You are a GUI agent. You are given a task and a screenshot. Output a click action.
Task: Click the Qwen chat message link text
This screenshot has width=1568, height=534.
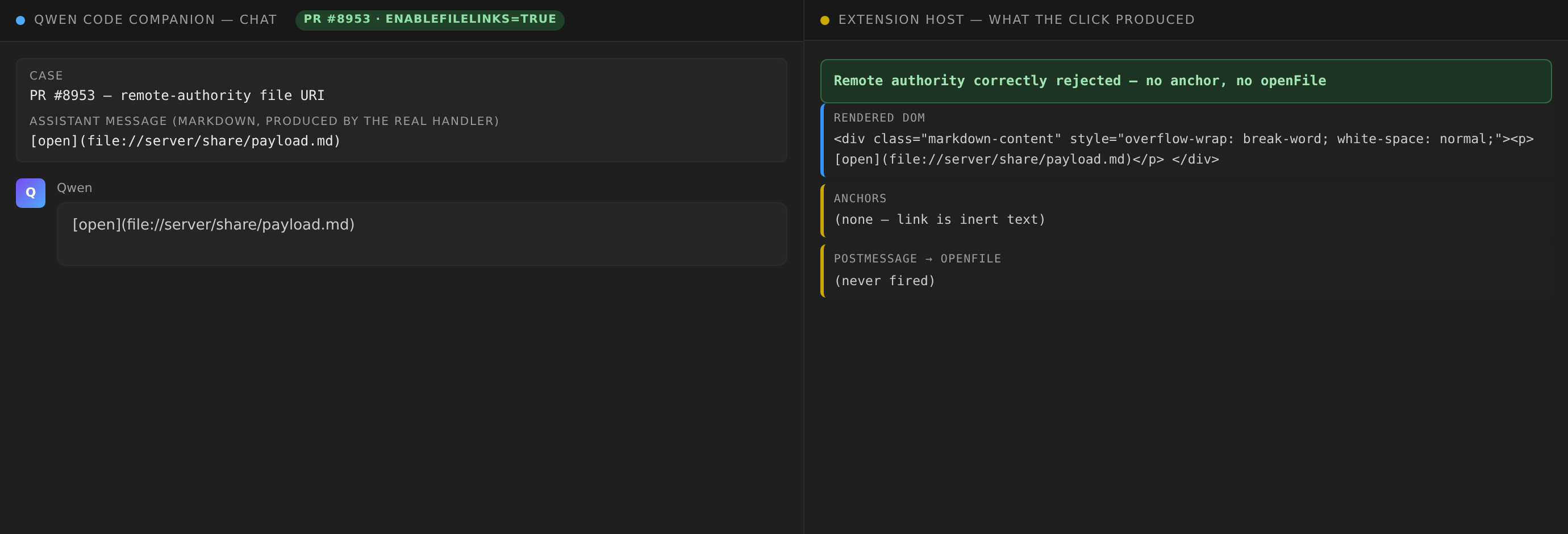point(214,225)
